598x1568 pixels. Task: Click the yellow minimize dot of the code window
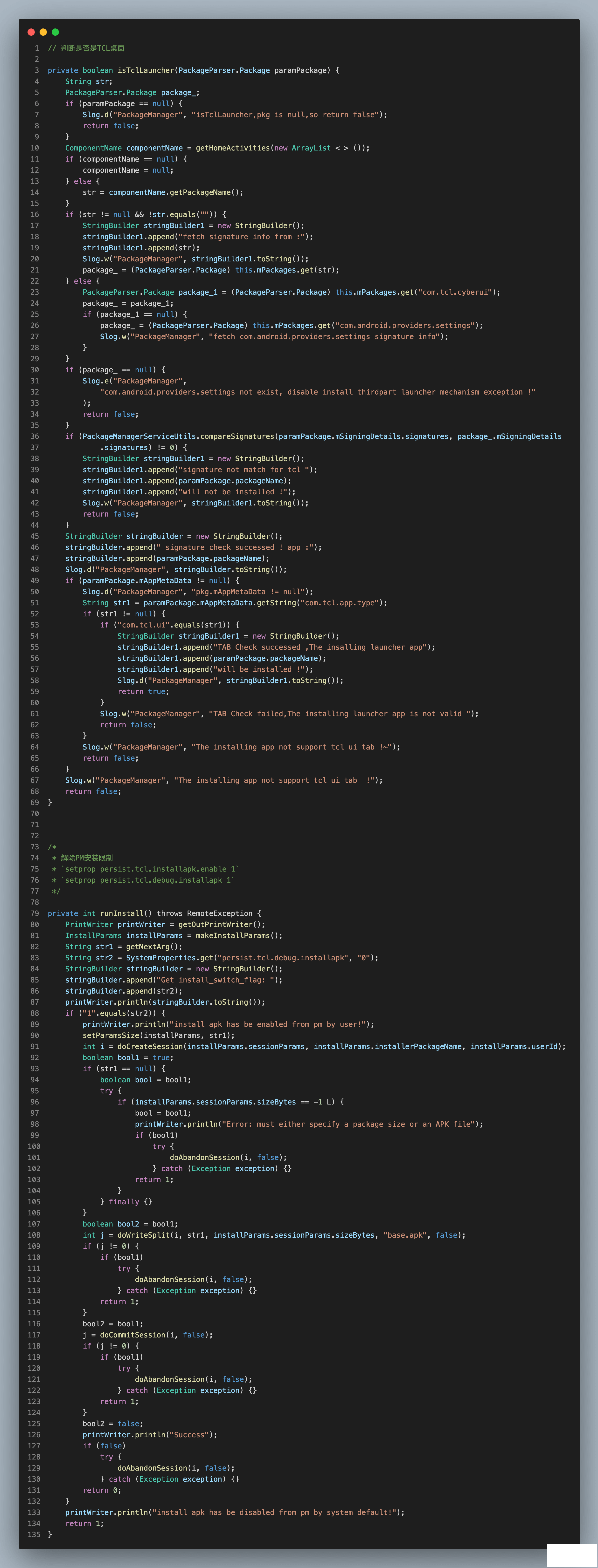click(x=43, y=32)
